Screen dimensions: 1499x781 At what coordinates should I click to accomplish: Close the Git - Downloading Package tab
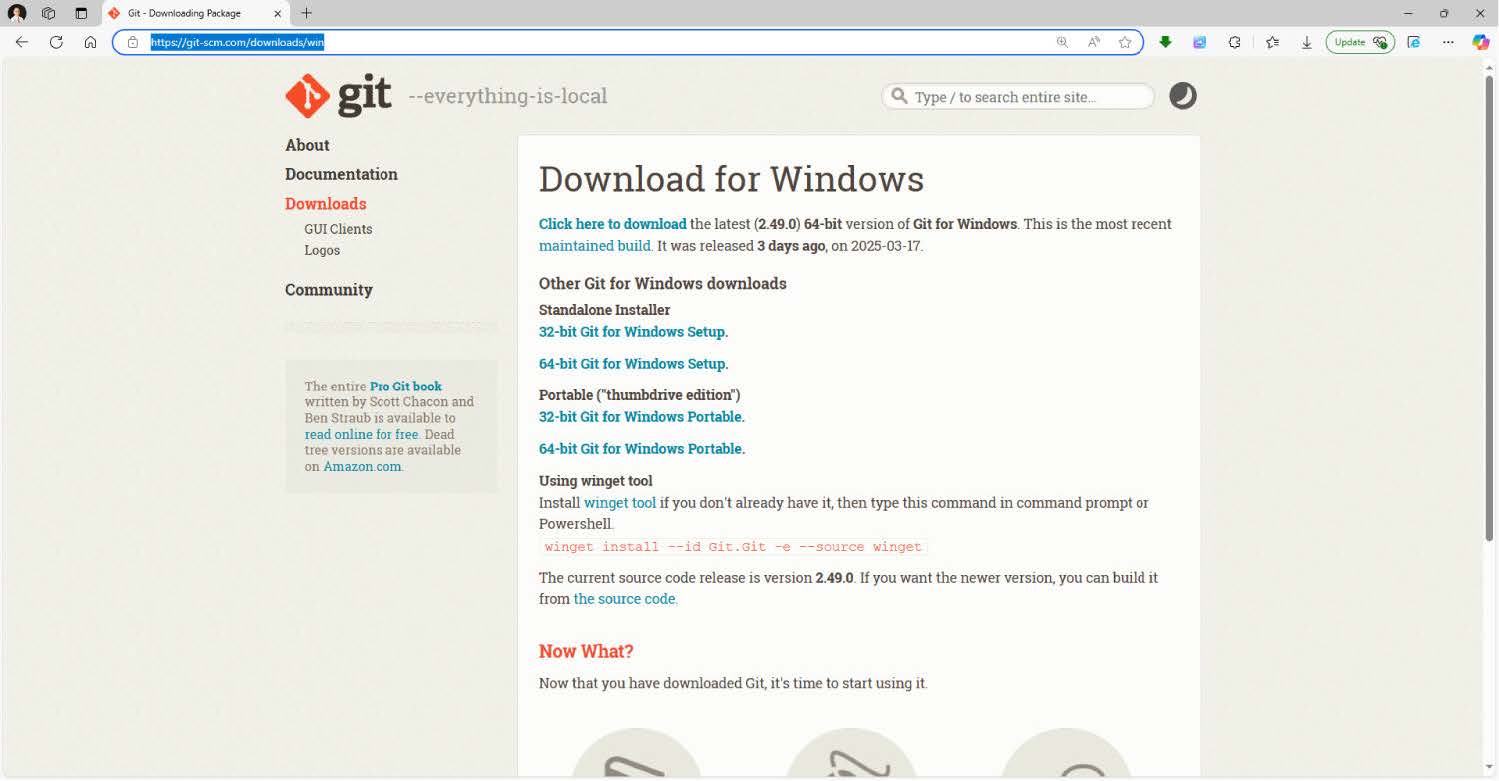(277, 13)
